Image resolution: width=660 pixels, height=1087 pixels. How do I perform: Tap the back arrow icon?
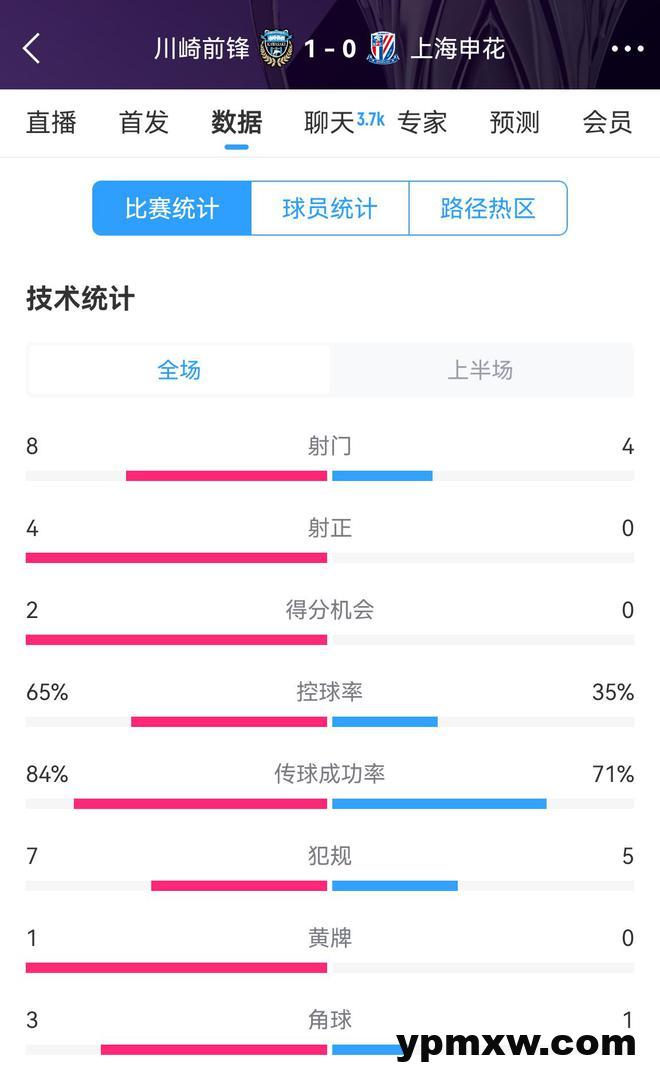[x=32, y=48]
